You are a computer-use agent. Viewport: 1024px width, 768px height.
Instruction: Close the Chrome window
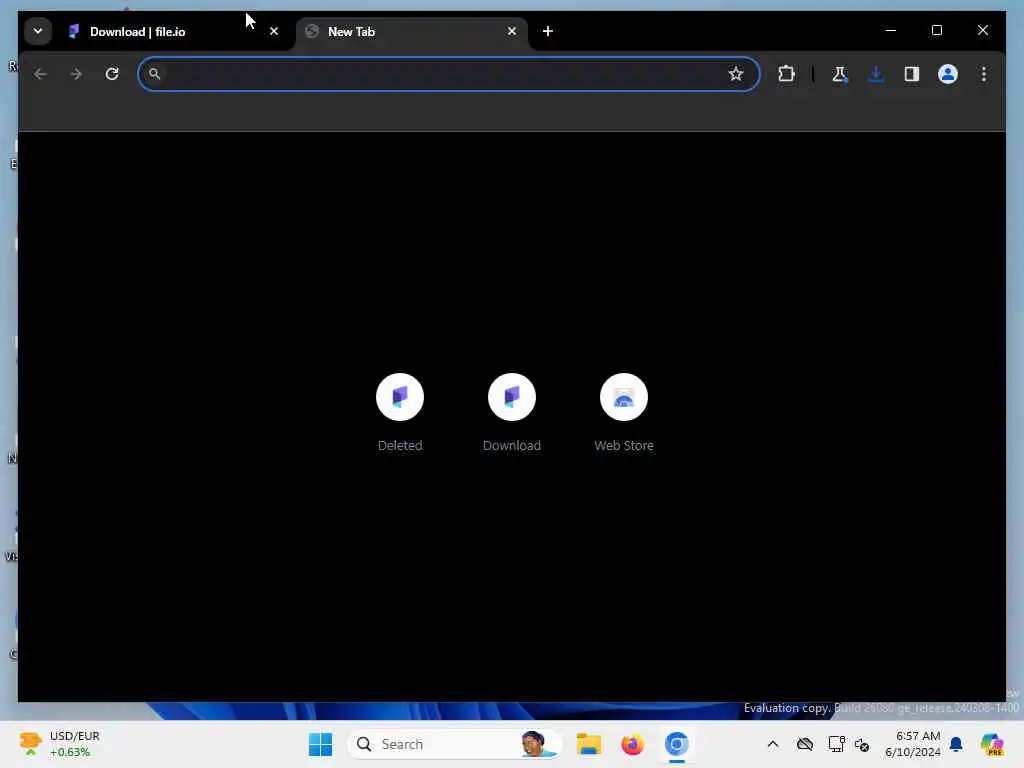[983, 31]
